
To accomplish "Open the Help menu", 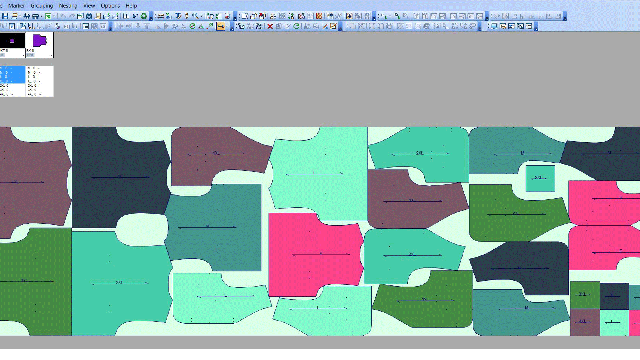I will pyautogui.click(x=131, y=6).
